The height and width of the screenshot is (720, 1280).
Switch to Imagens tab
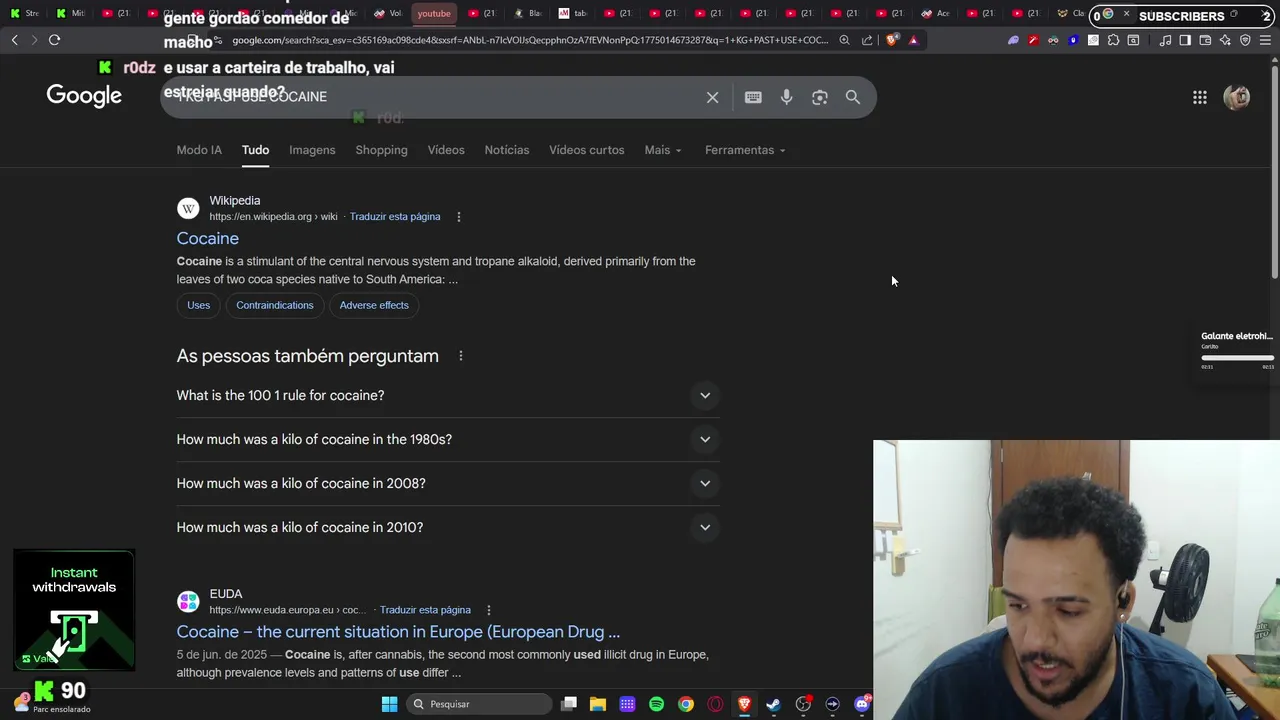[x=312, y=150]
